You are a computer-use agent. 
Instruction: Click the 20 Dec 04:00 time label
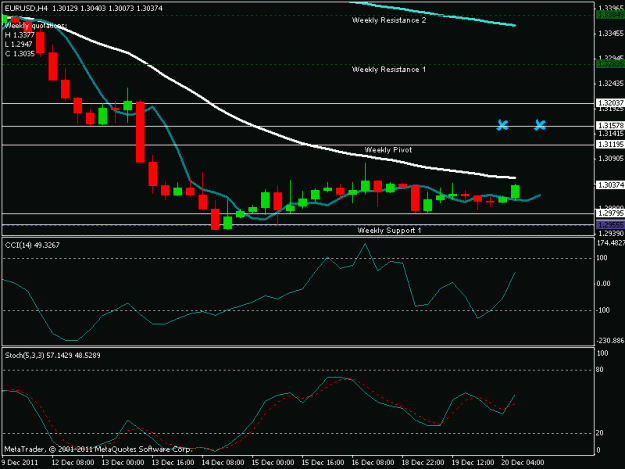point(523,462)
